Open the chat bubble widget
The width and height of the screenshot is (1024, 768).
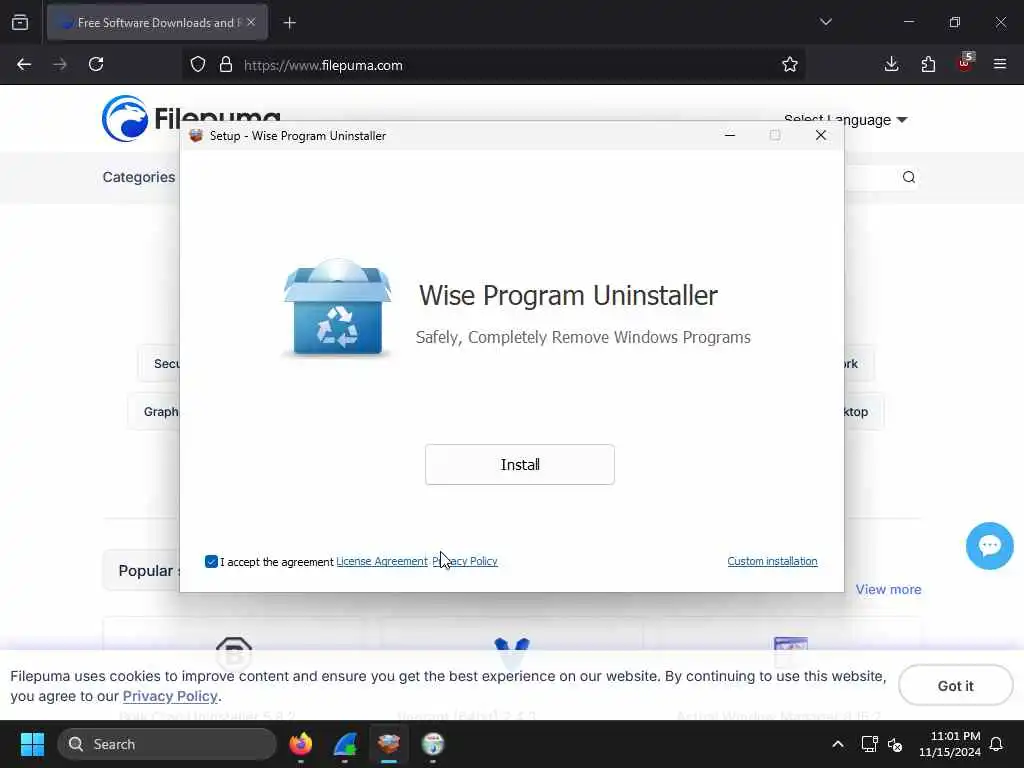pos(989,546)
